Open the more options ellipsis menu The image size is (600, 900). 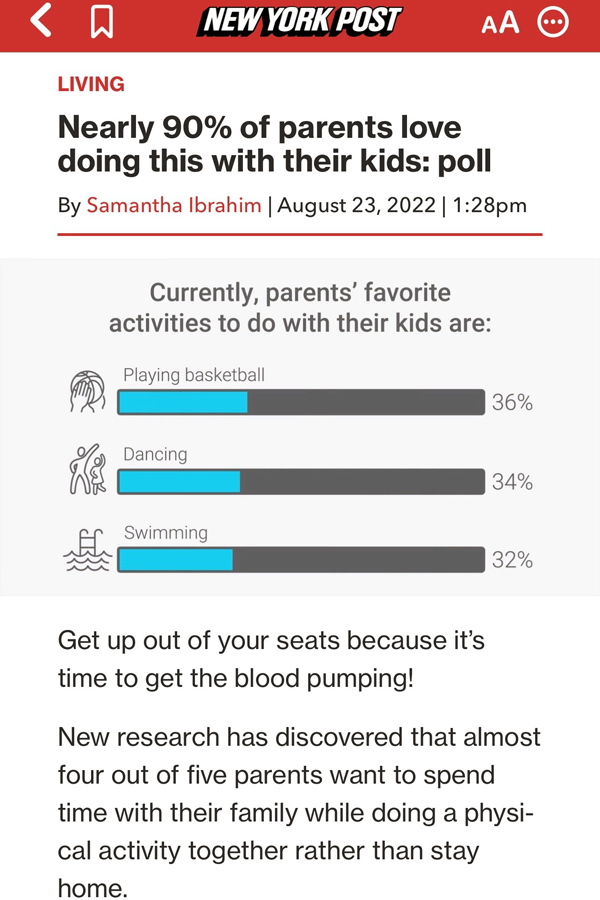[553, 22]
